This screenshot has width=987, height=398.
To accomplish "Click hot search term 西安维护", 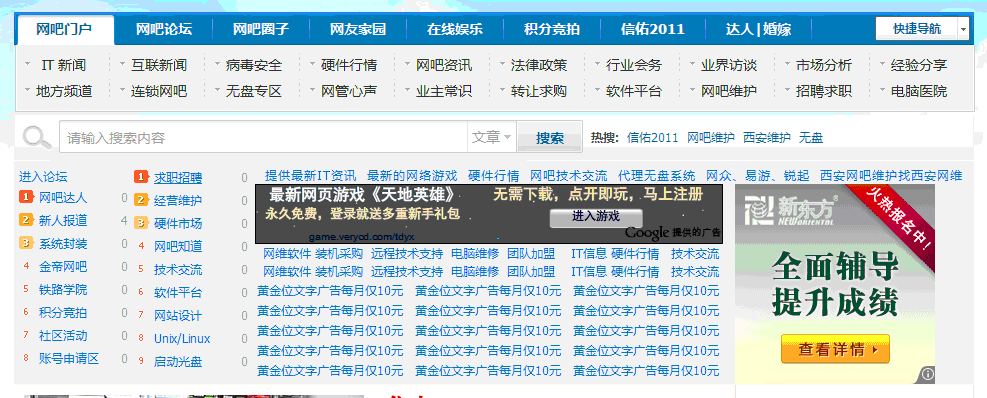I will pos(767,137).
